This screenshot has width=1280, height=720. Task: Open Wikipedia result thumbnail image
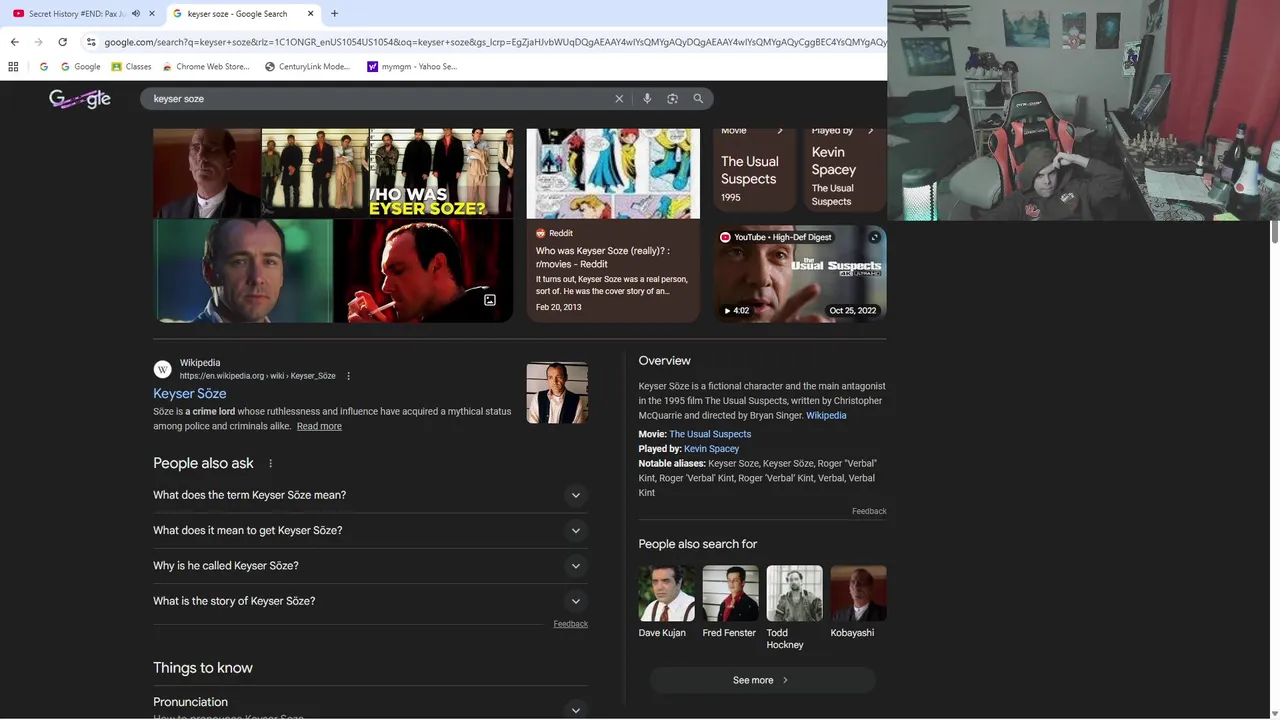coord(557,393)
